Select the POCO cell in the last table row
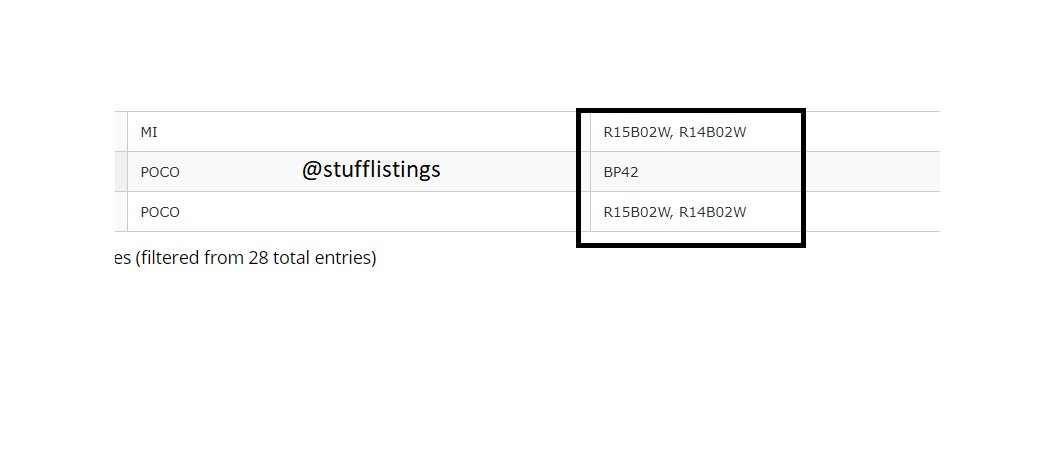Viewport: 1047px width, 456px height. click(359, 212)
